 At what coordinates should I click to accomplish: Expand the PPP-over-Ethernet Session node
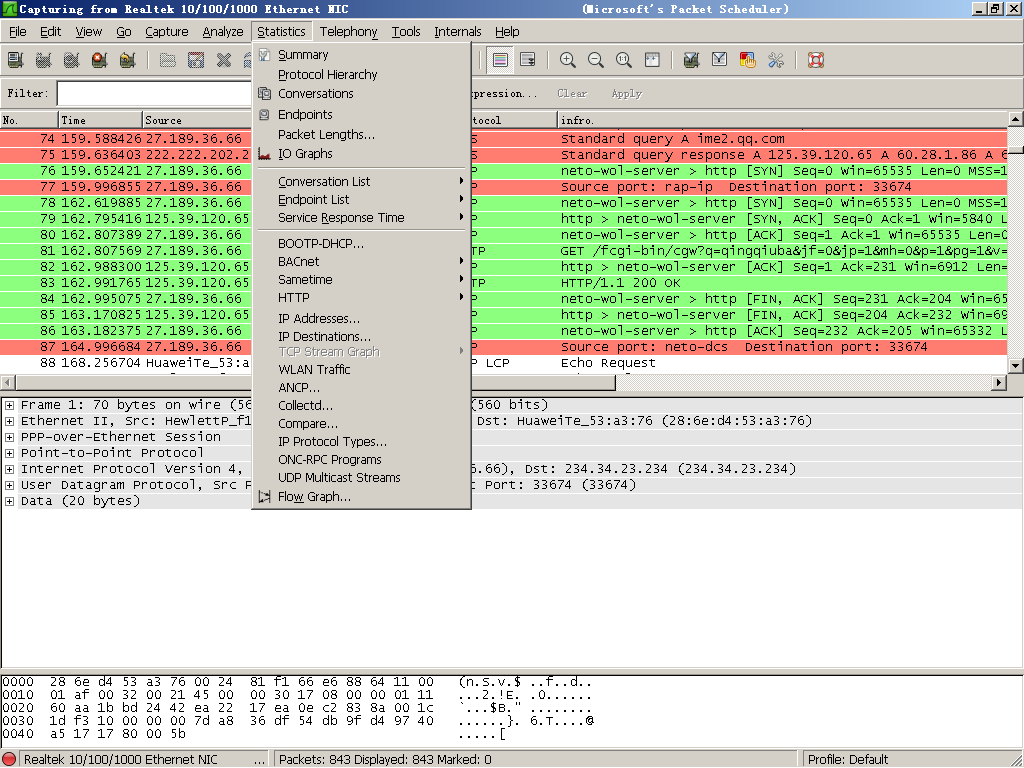pos(9,438)
